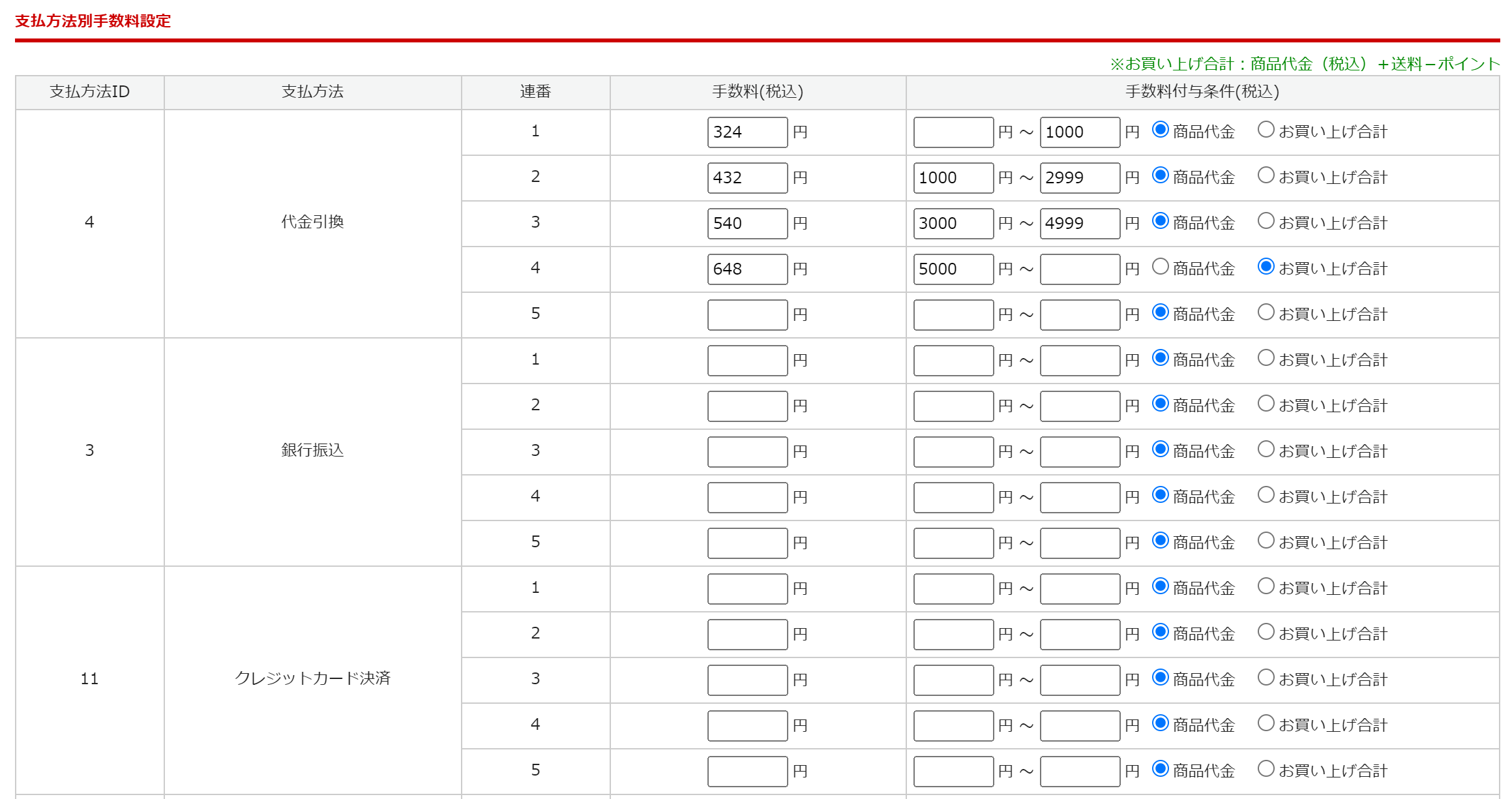Screen dimensions: 1512x799
Task: Select お買い上げ合計 for 銀行振込 row 1
Action: [1266, 358]
